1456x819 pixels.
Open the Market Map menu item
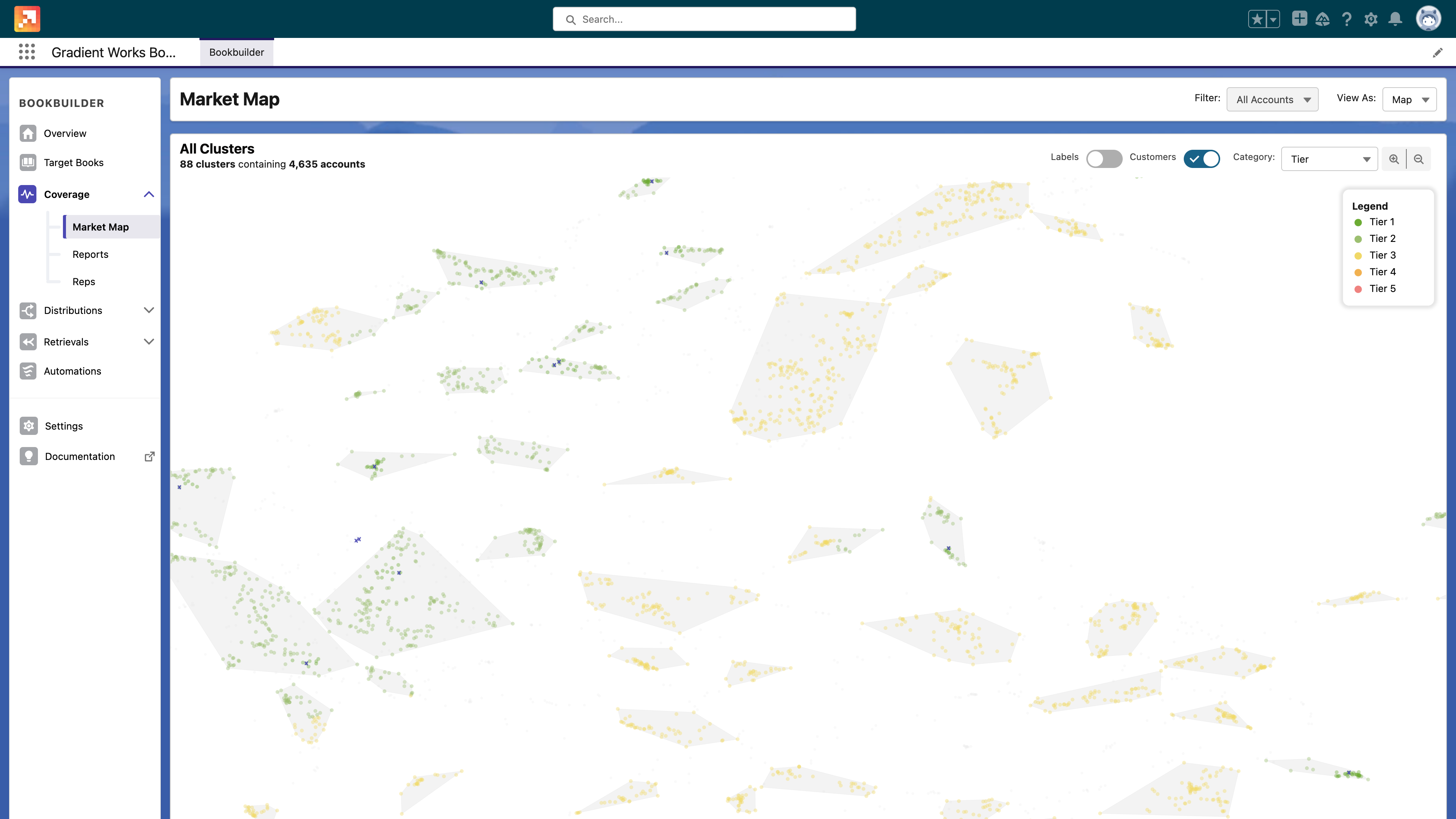(x=111, y=227)
